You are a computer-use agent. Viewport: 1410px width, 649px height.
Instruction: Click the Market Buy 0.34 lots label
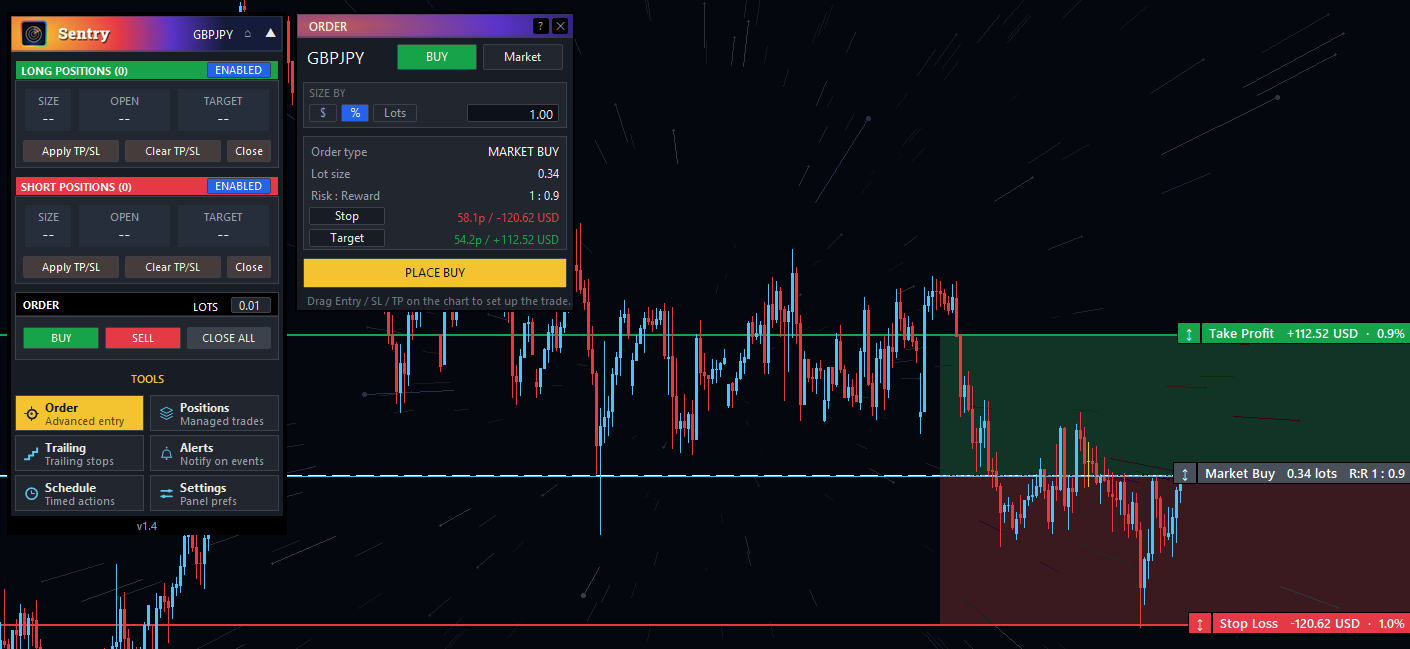[x=1302, y=474]
